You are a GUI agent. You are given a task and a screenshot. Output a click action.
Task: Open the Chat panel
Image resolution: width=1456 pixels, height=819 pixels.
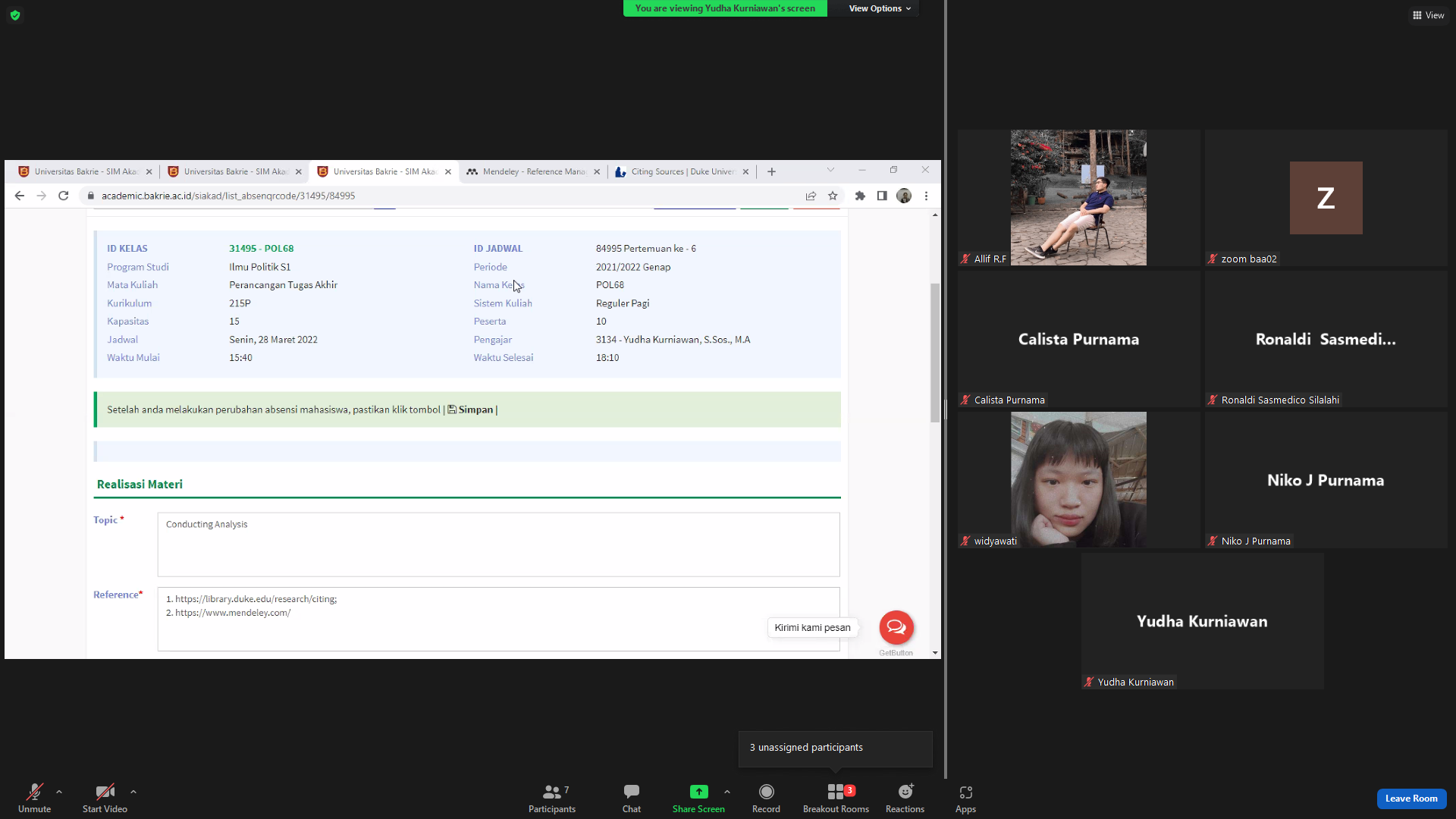(632, 798)
